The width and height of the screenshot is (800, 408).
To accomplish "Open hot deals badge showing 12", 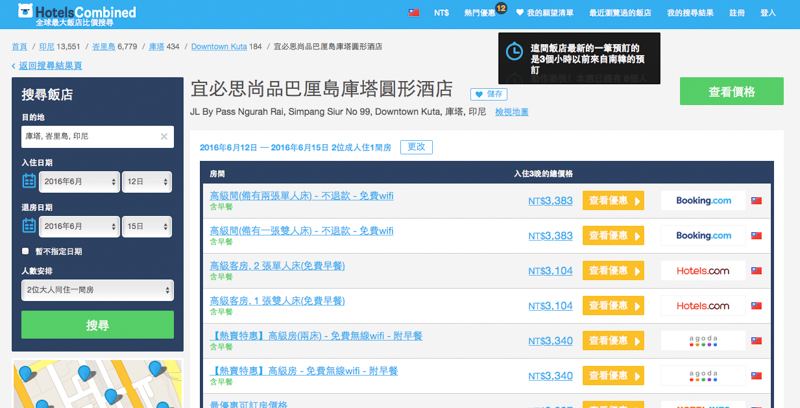I will tap(501, 8).
